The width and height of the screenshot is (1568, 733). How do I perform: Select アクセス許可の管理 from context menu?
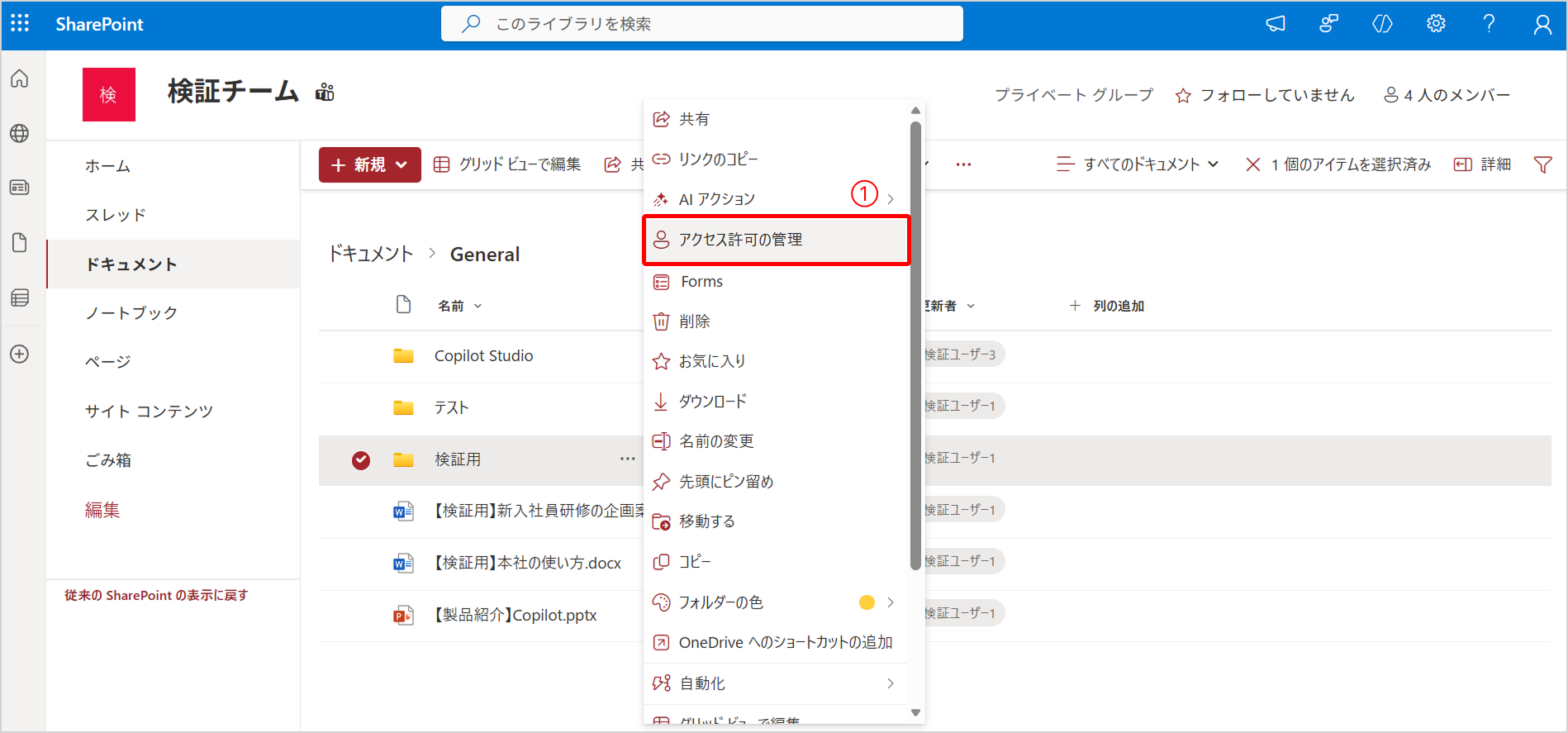click(775, 240)
